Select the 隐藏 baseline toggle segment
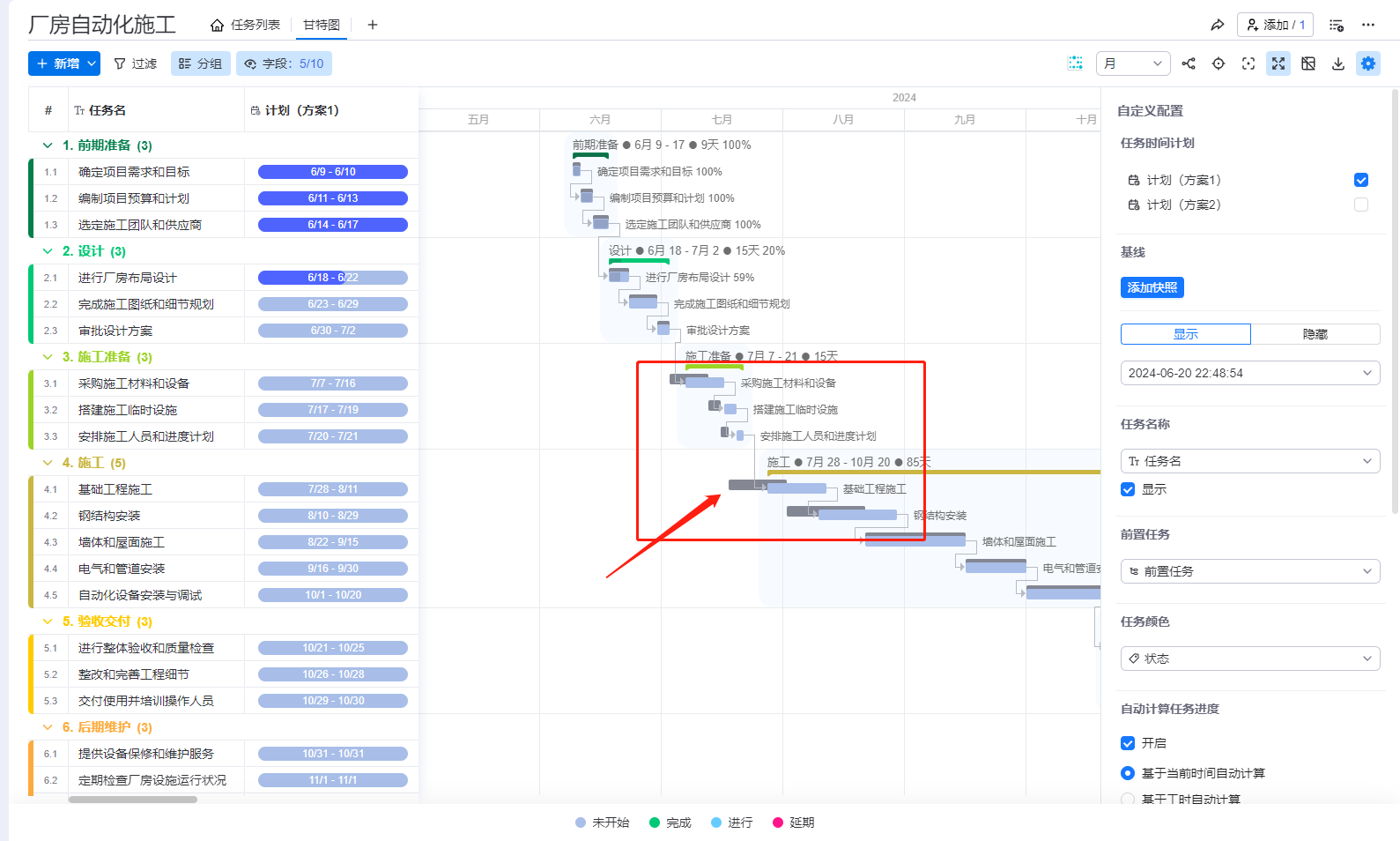The image size is (1400, 841). coord(1315,334)
